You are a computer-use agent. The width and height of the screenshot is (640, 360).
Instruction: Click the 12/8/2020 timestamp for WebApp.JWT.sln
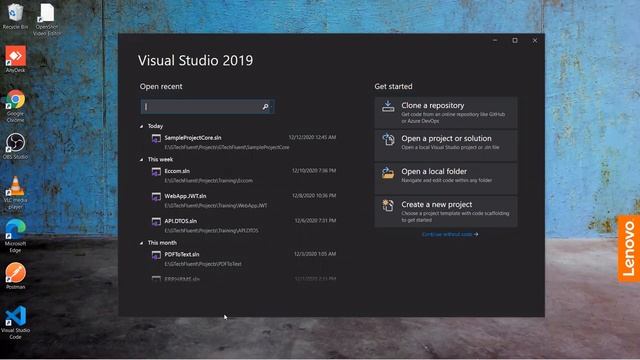(314, 196)
